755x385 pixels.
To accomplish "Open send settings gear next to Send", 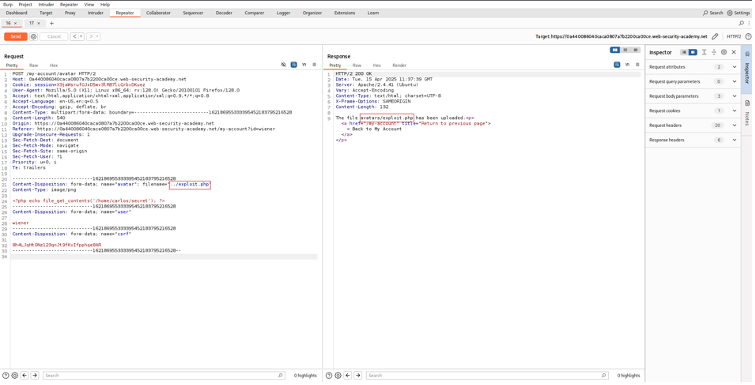I will [x=33, y=37].
